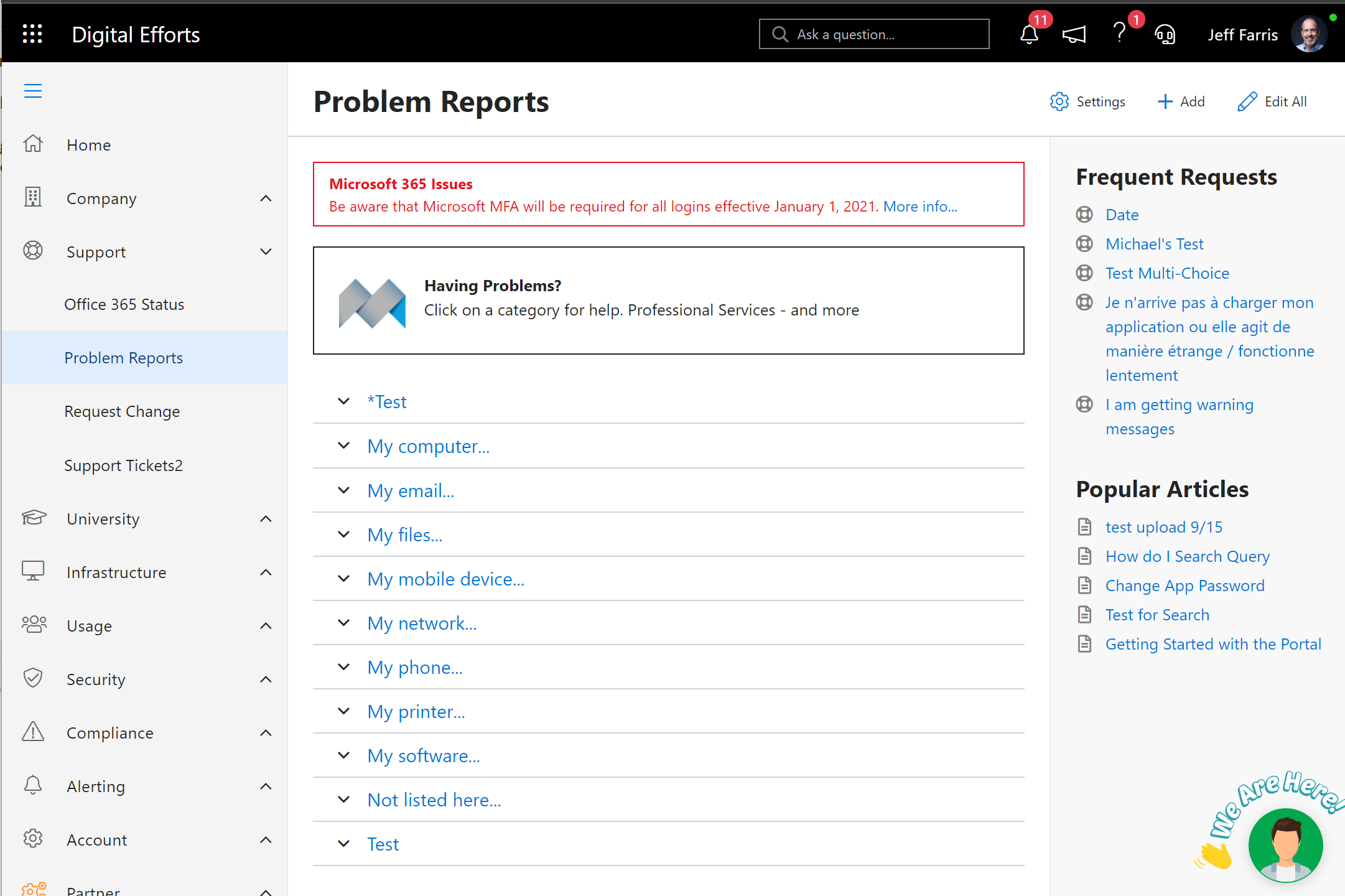This screenshot has width=1345, height=896.
Task: Open My software... category link
Action: [424, 755]
